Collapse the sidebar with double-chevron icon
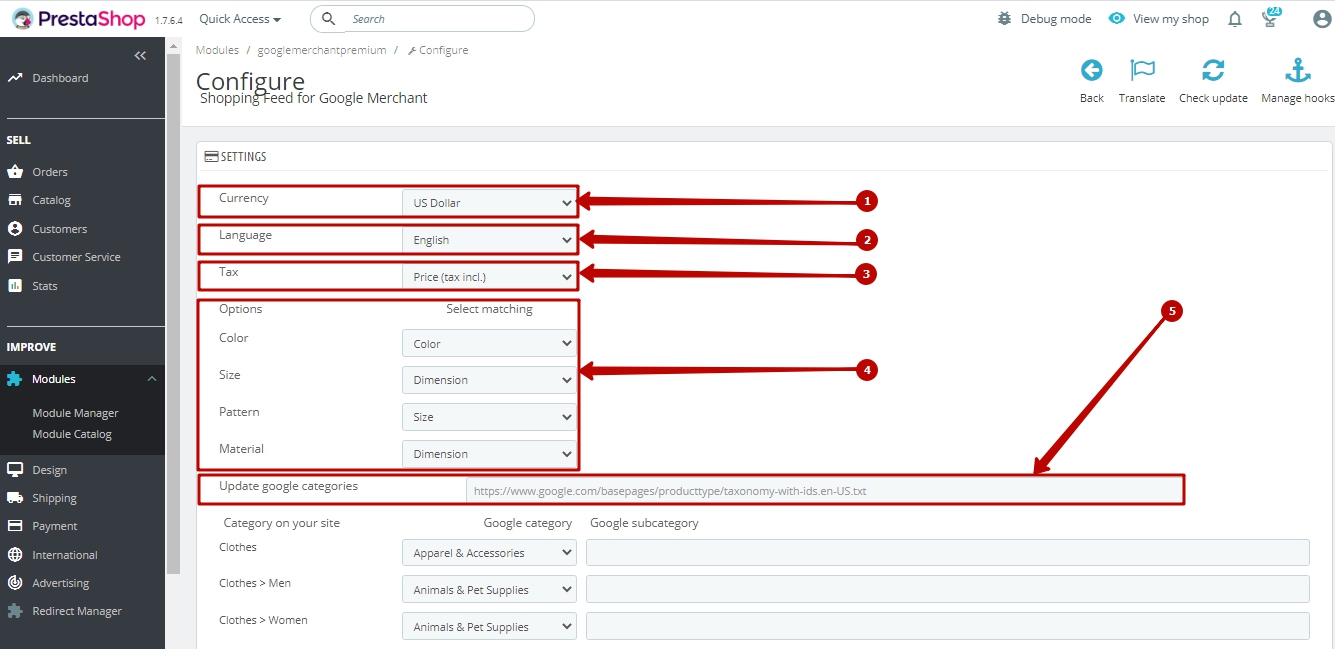The height and width of the screenshot is (649, 1335). click(x=140, y=56)
